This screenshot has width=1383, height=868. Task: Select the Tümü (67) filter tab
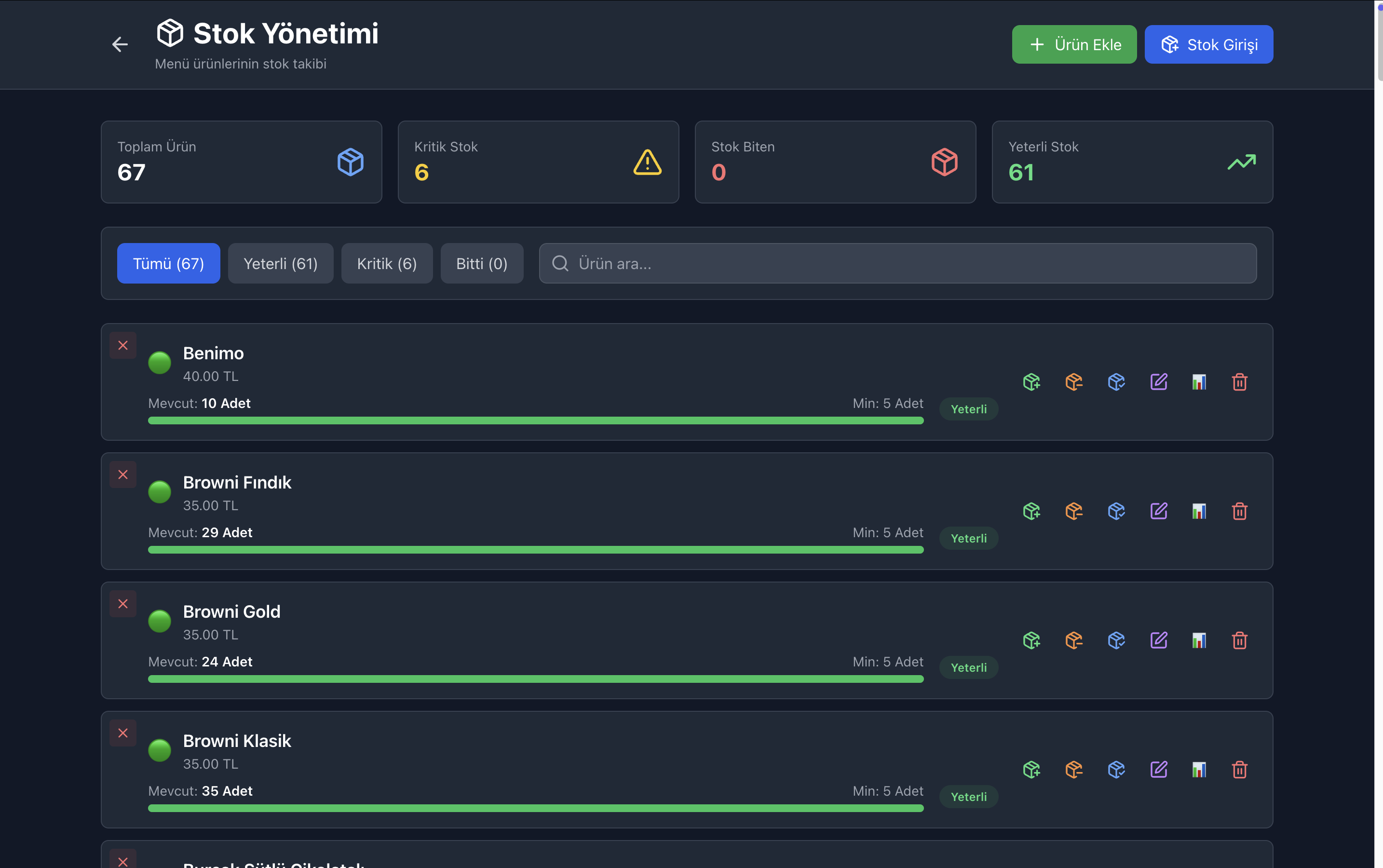pyautogui.click(x=168, y=263)
